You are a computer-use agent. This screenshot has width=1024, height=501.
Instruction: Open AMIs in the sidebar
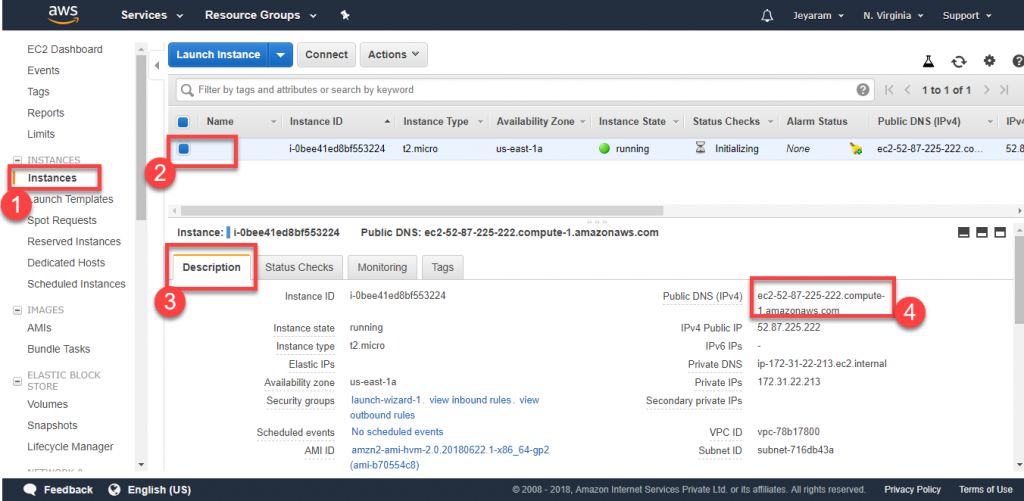(39, 328)
